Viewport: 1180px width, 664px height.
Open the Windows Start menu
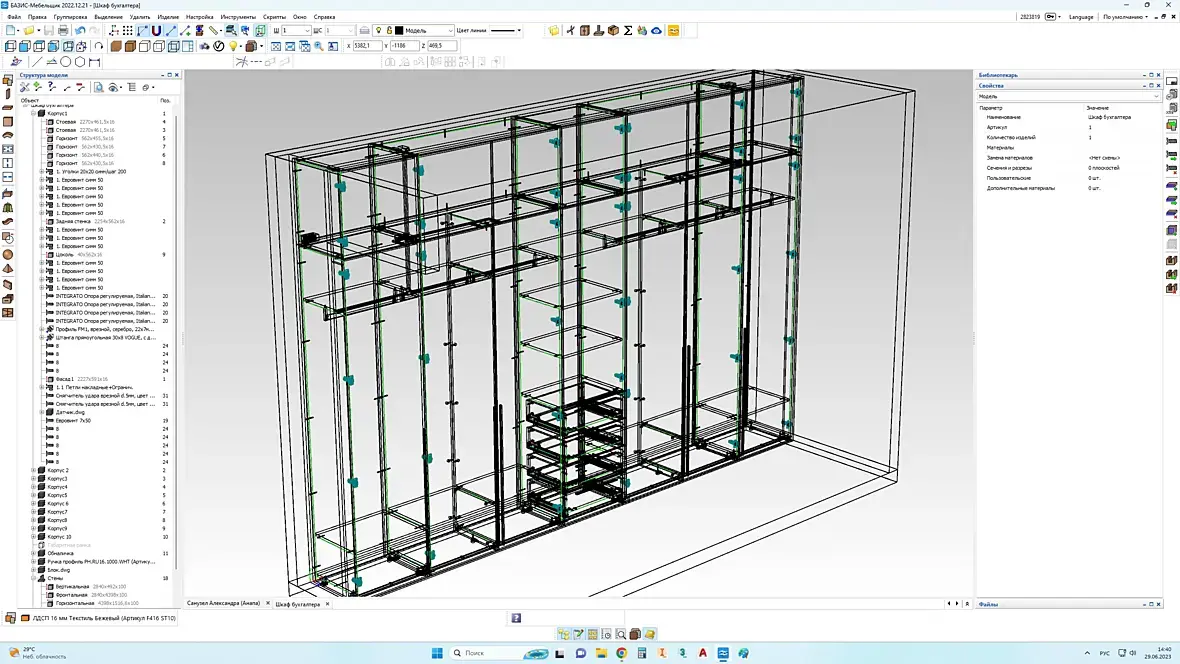[437, 653]
